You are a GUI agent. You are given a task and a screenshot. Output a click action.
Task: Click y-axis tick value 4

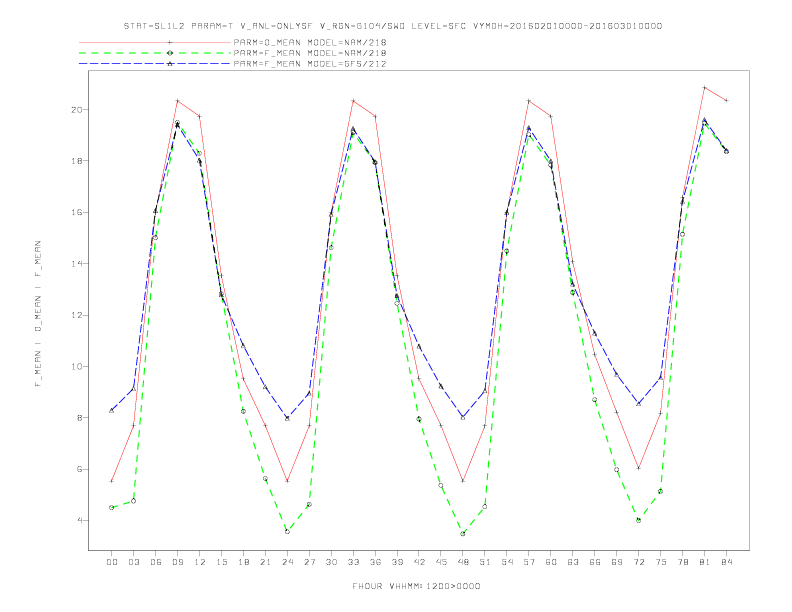coord(80,521)
